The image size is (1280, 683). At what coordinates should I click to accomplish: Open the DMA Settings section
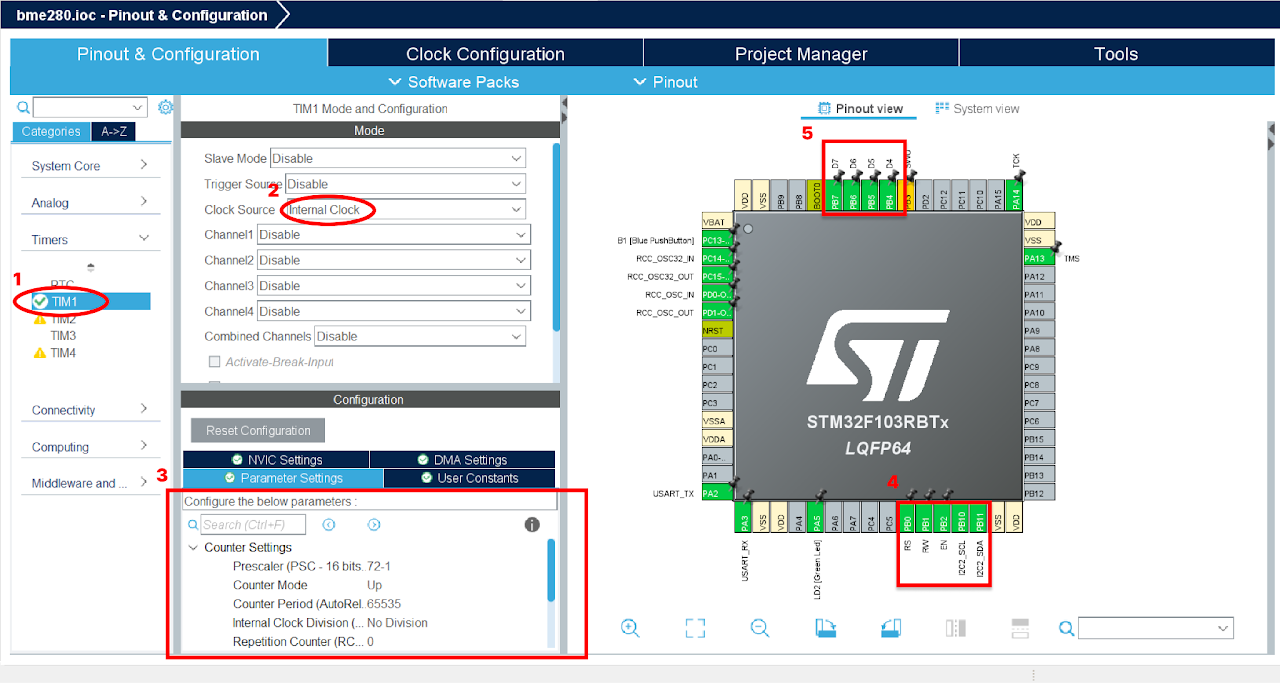[463, 459]
